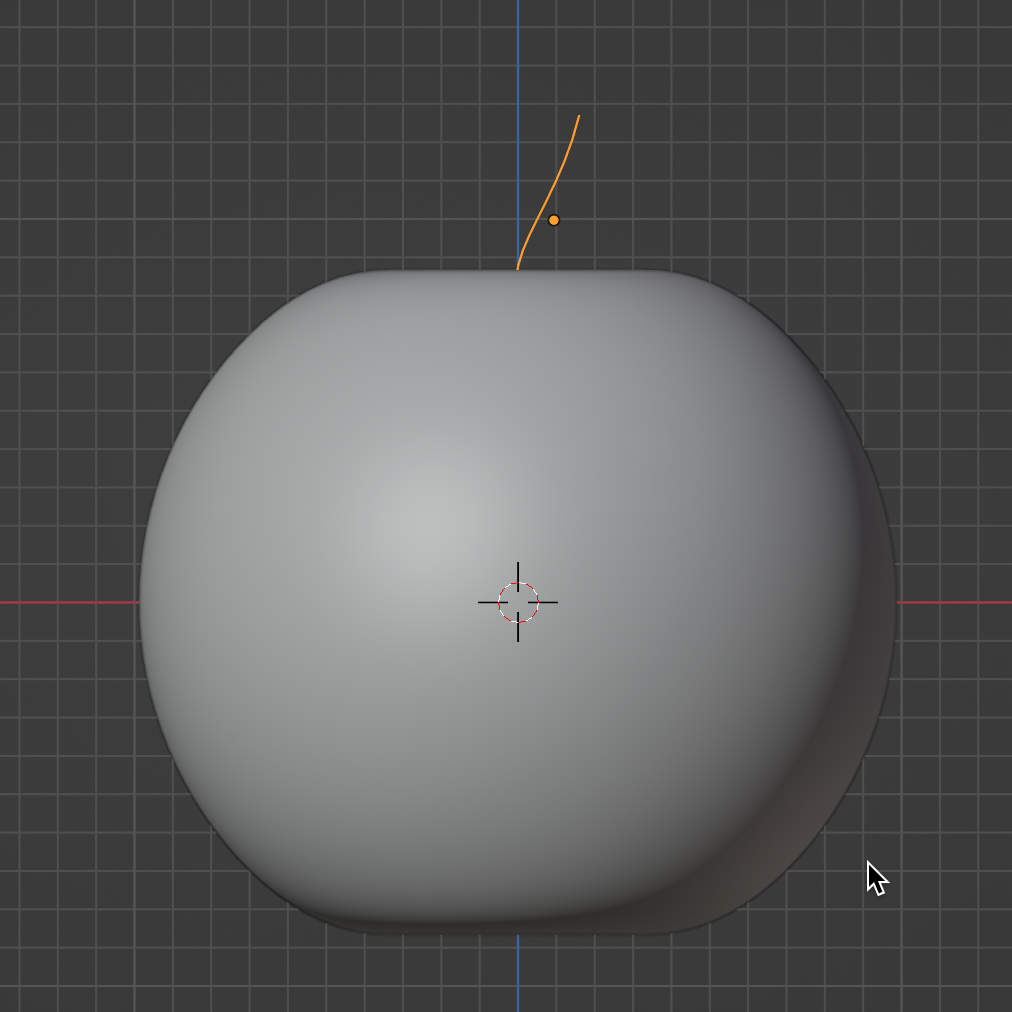The image size is (1012, 1012).
Task: Click the top tip of orange curve
Action: 579,117
